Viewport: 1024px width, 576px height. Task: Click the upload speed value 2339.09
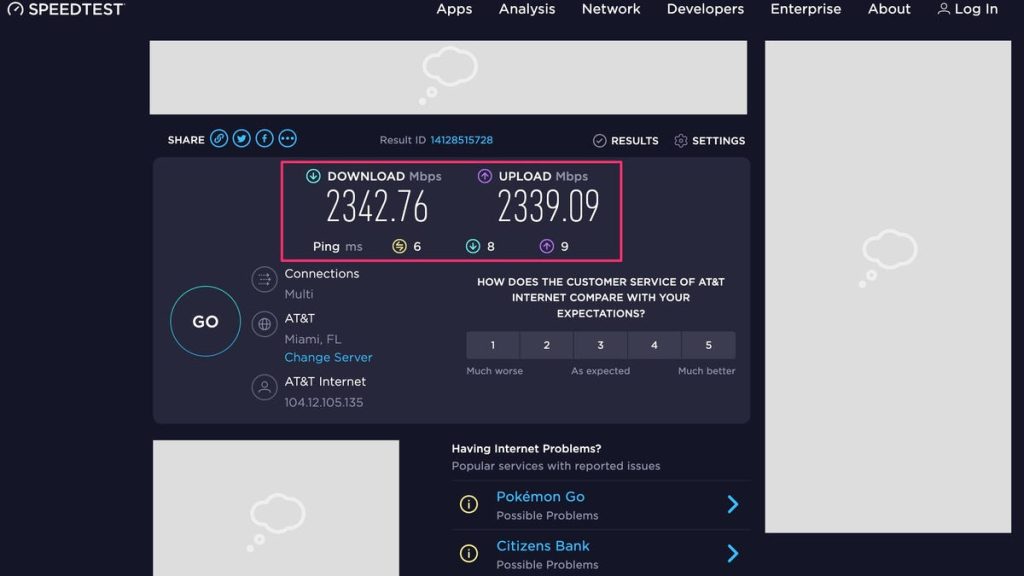548,206
